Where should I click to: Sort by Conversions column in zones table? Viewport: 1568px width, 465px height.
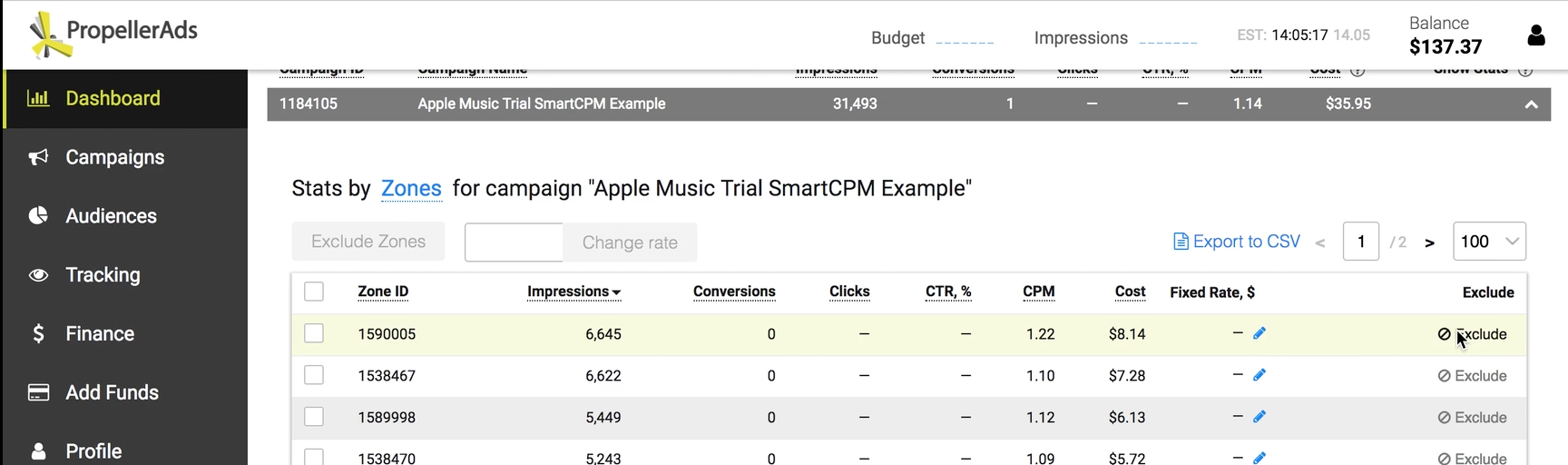734,292
